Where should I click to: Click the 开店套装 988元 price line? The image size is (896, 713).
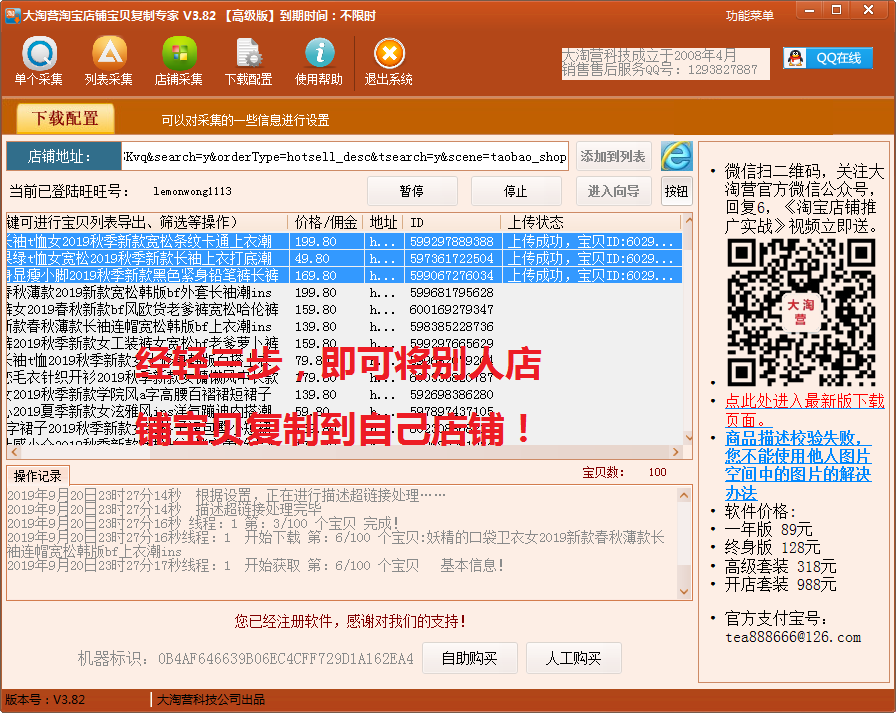pos(780,584)
